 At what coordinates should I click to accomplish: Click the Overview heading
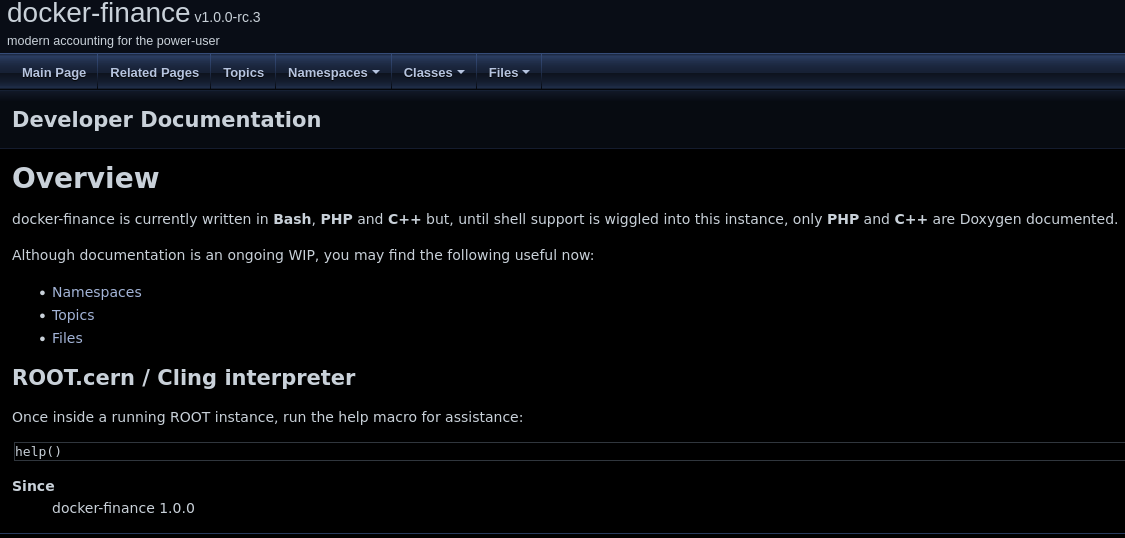pyautogui.click(x=85, y=178)
